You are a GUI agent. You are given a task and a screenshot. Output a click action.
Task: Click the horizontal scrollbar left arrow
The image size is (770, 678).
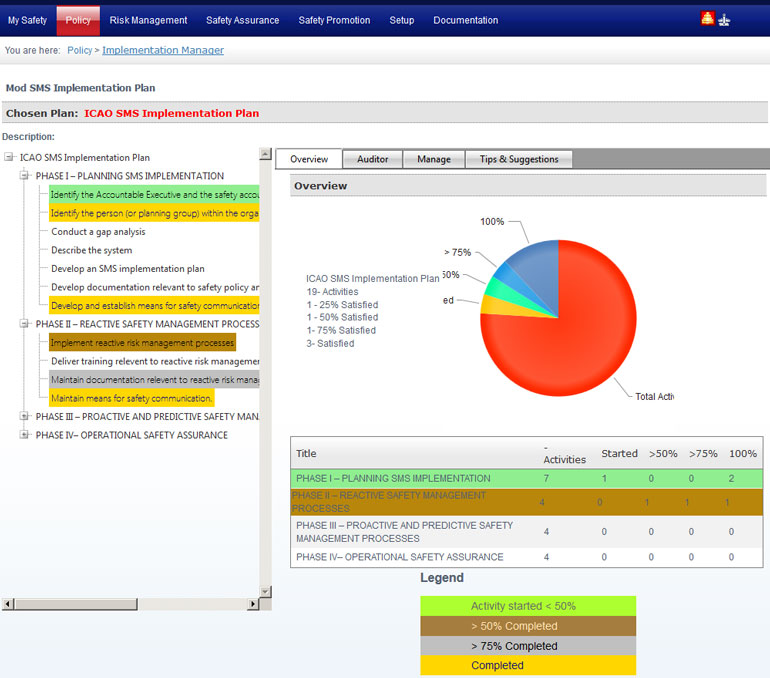click(8, 604)
